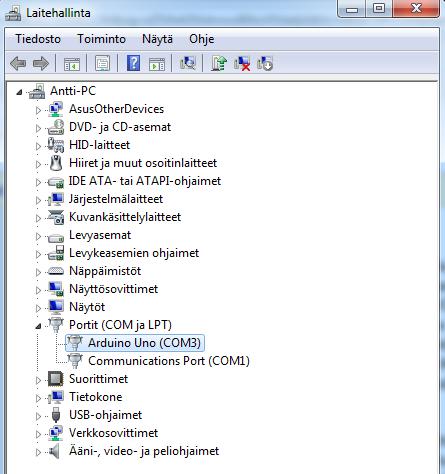Toggle the action pane toolbar icon
The width and height of the screenshot is (445, 474).
[157, 63]
